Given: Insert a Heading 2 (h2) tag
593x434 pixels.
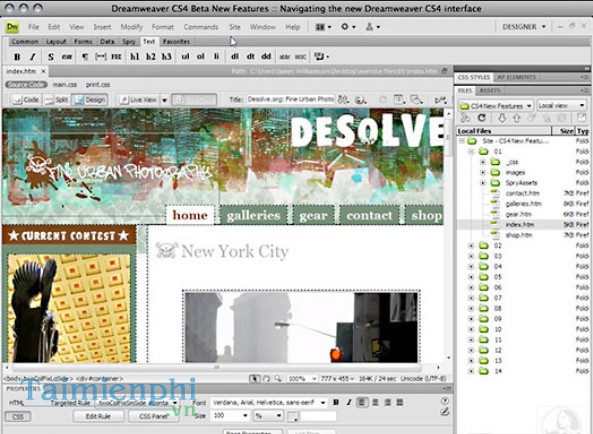Looking at the screenshot, I should click(x=151, y=57).
